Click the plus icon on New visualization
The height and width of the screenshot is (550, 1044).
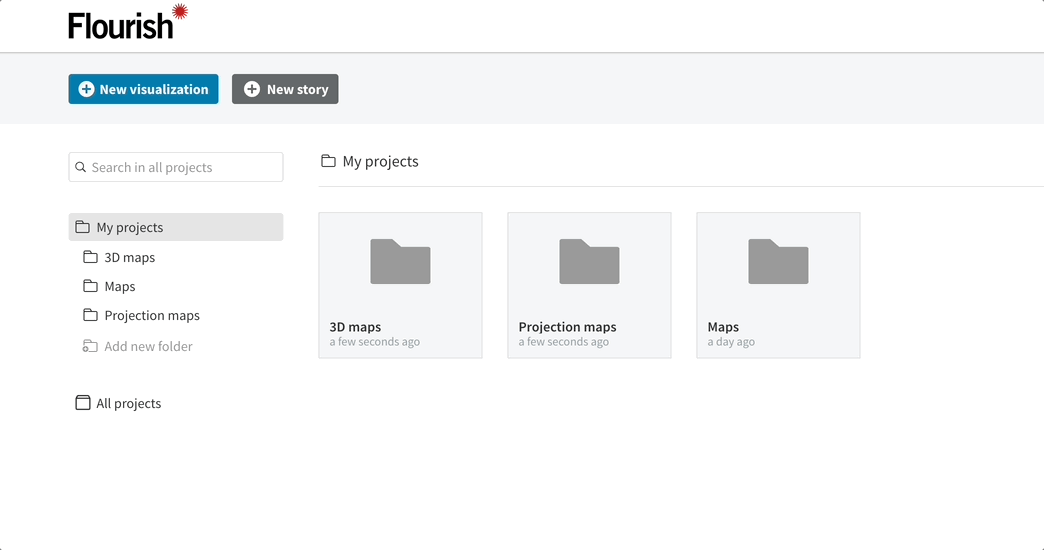[87, 89]
